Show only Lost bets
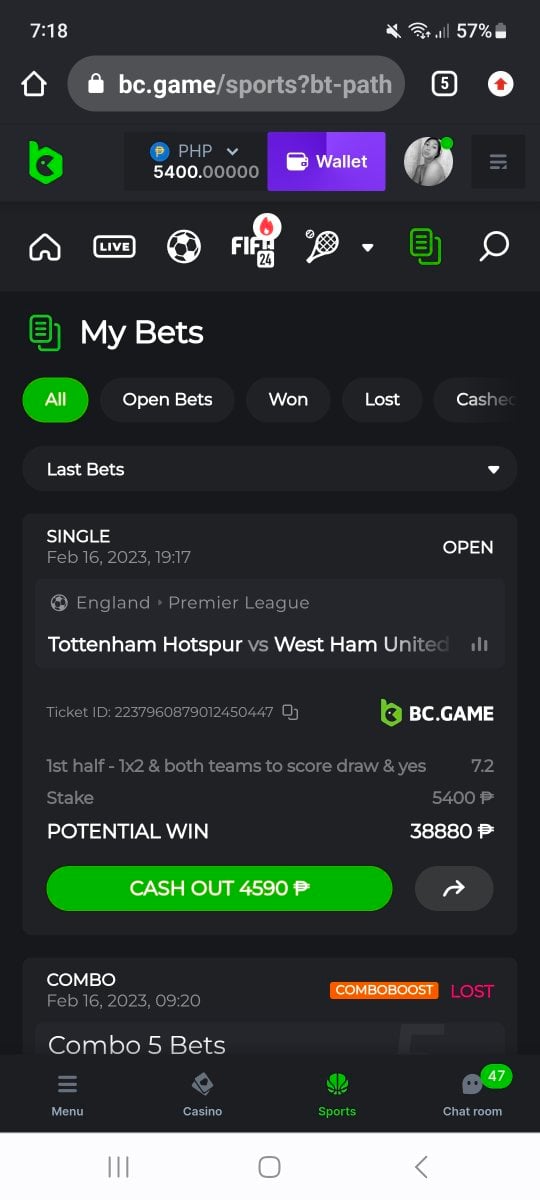The height and width of the screenshot is (1200, 540). [x=382, y=399]
